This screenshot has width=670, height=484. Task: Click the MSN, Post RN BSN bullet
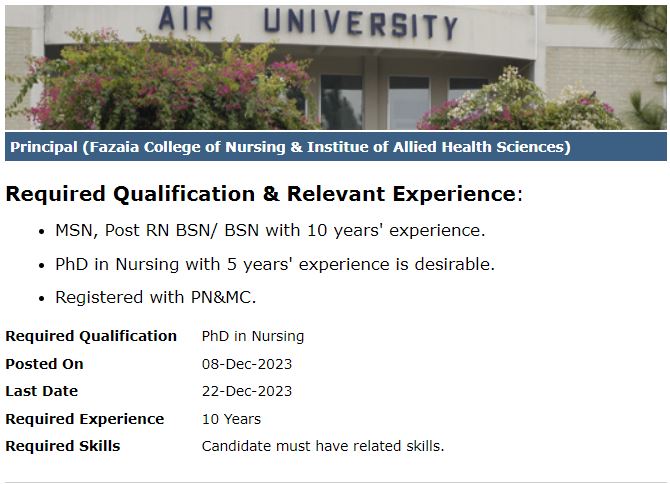(270, 230)
